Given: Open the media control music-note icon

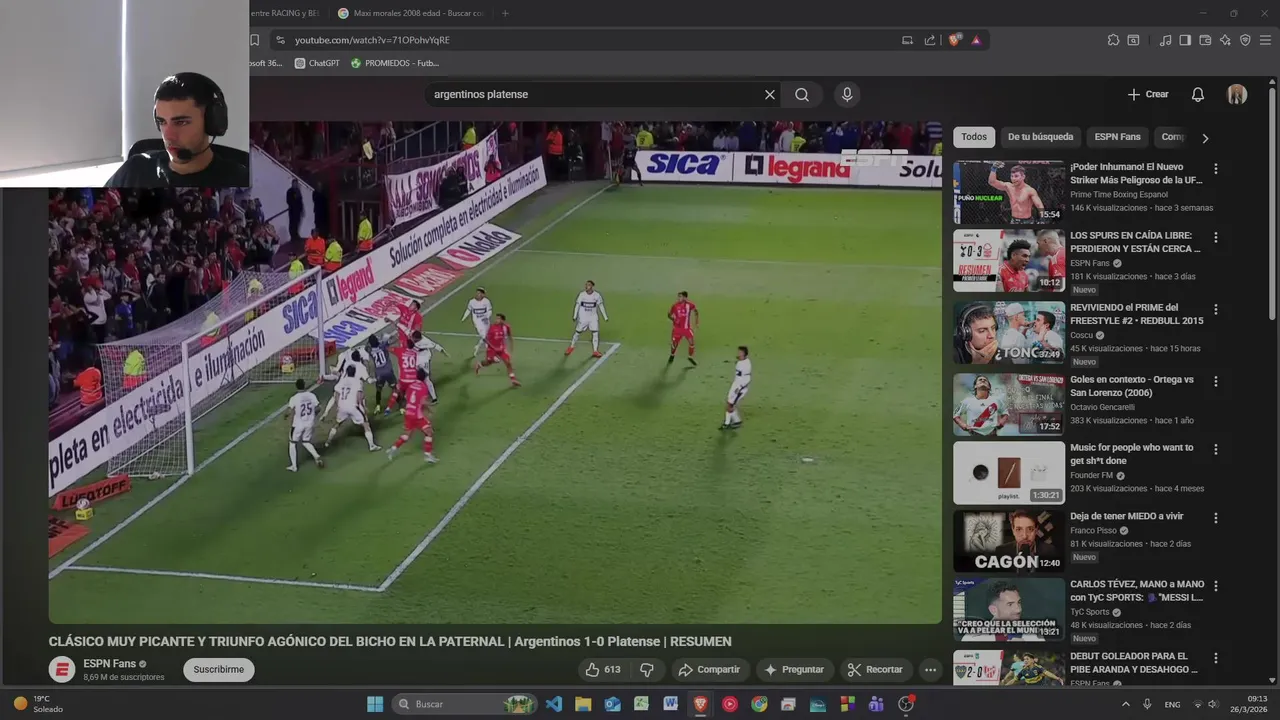Looking at the screenshot, I should (x=1165, y=40).
